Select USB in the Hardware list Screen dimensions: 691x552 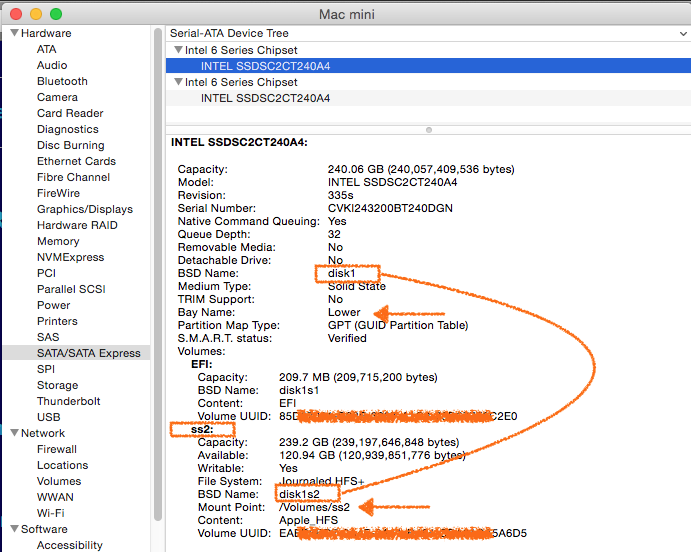pos(48,417)
